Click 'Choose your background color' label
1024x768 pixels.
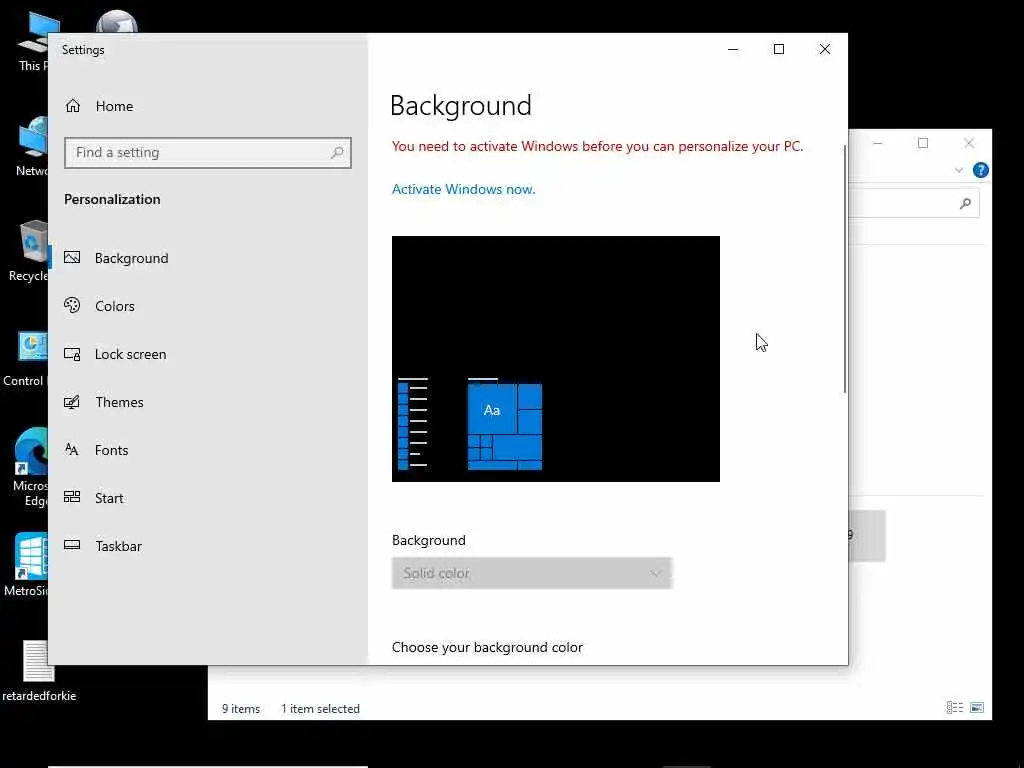point(487,647)
